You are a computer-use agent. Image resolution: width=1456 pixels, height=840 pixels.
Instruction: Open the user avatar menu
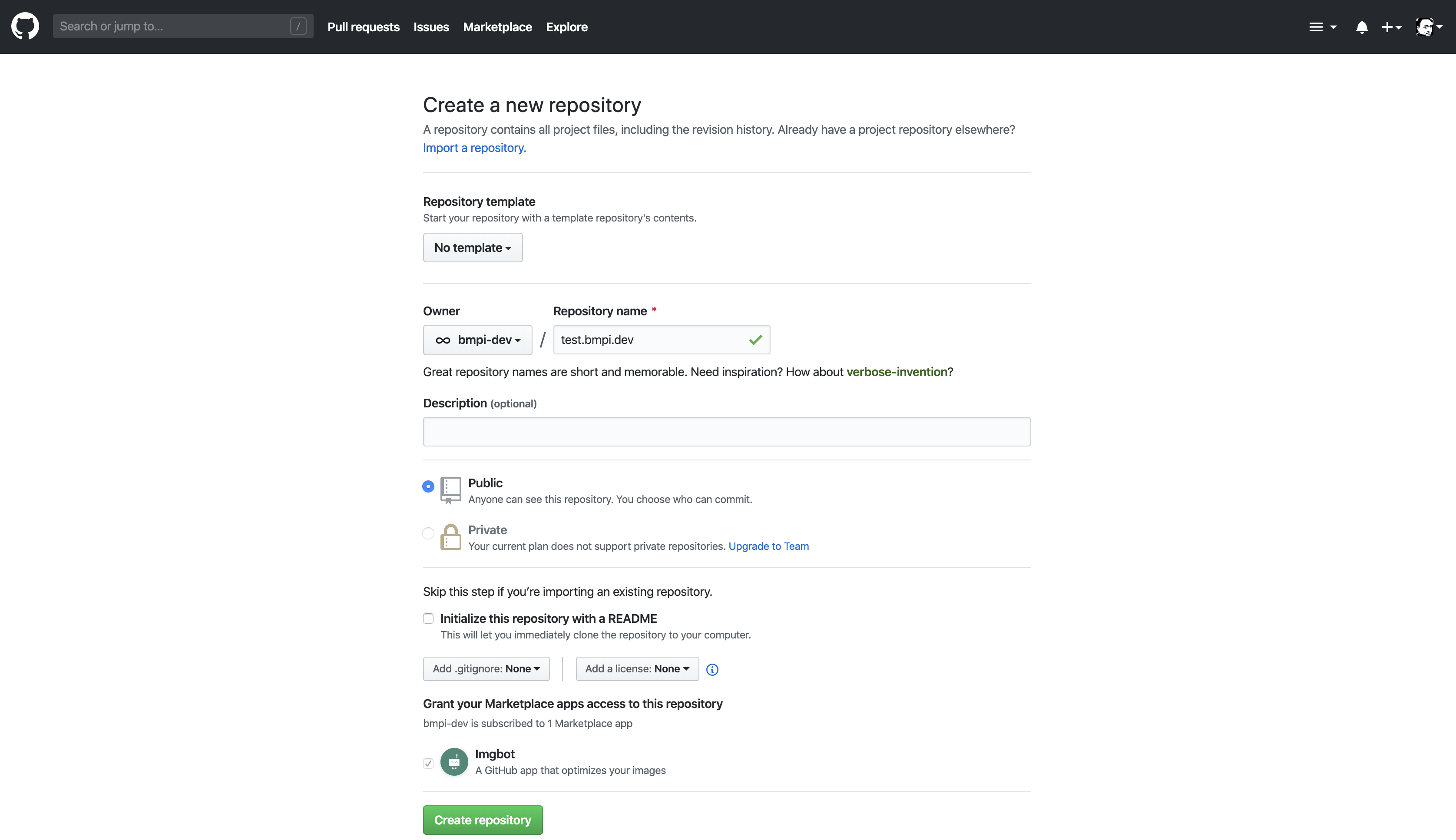pyautogui.click(x=1428, y=27)
